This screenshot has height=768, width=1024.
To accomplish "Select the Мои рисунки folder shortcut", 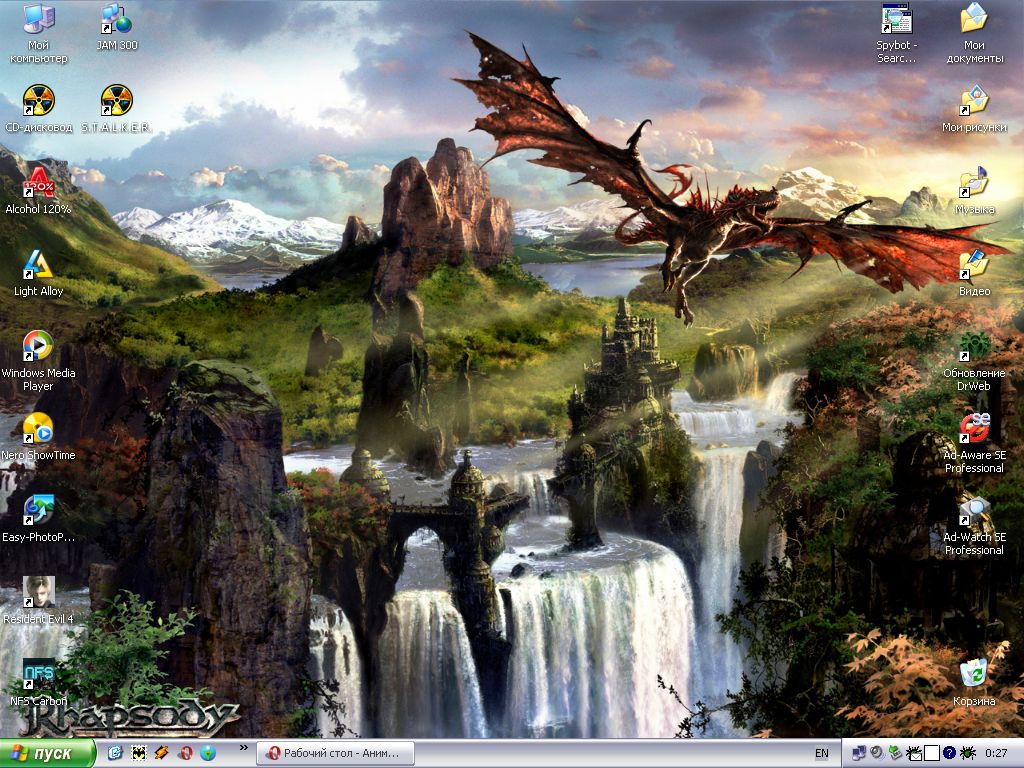I will 974,109.
